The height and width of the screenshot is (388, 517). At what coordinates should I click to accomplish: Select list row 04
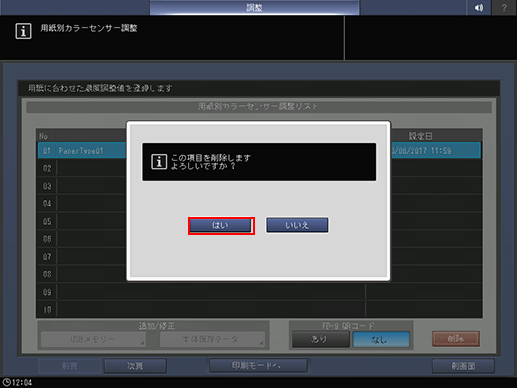[259, 204]
